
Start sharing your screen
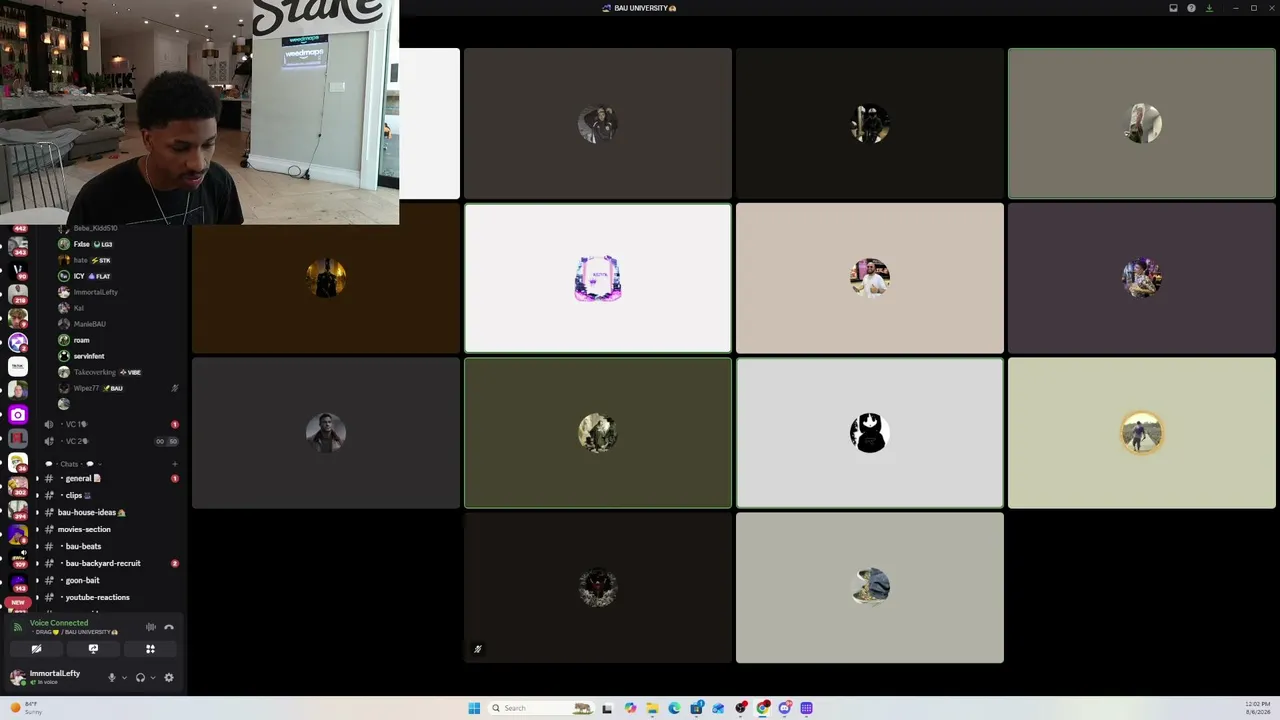[93, 649]
